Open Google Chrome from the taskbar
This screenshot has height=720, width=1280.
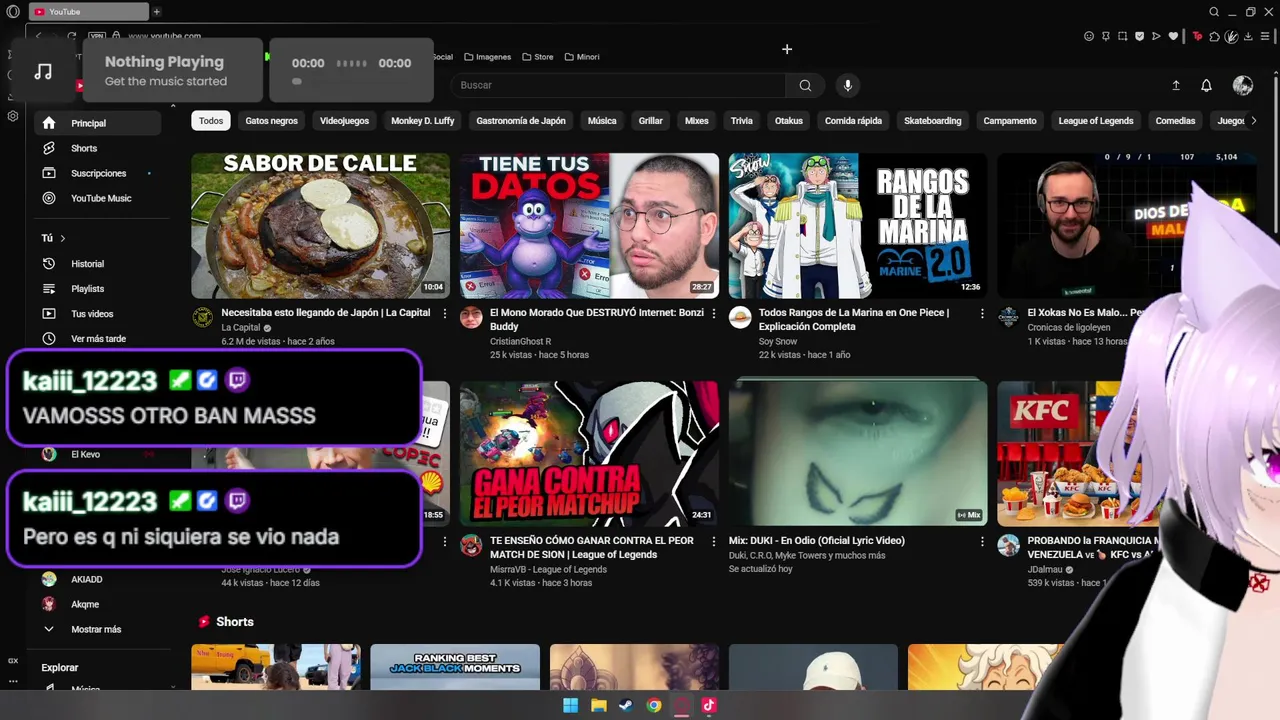[653, 706]
